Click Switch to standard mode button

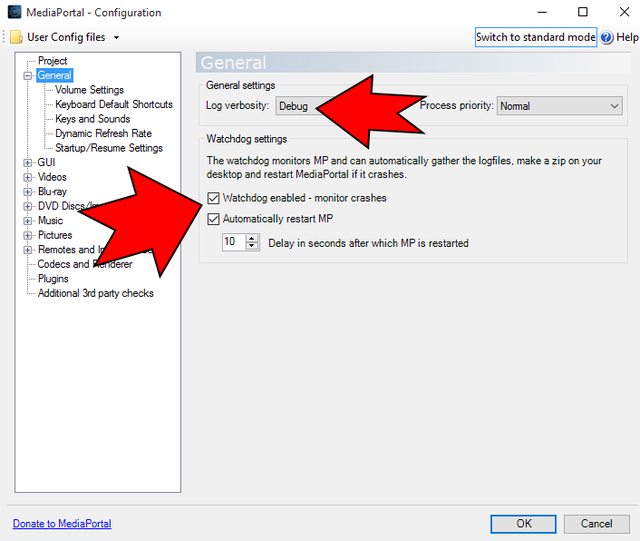(535, 38)
